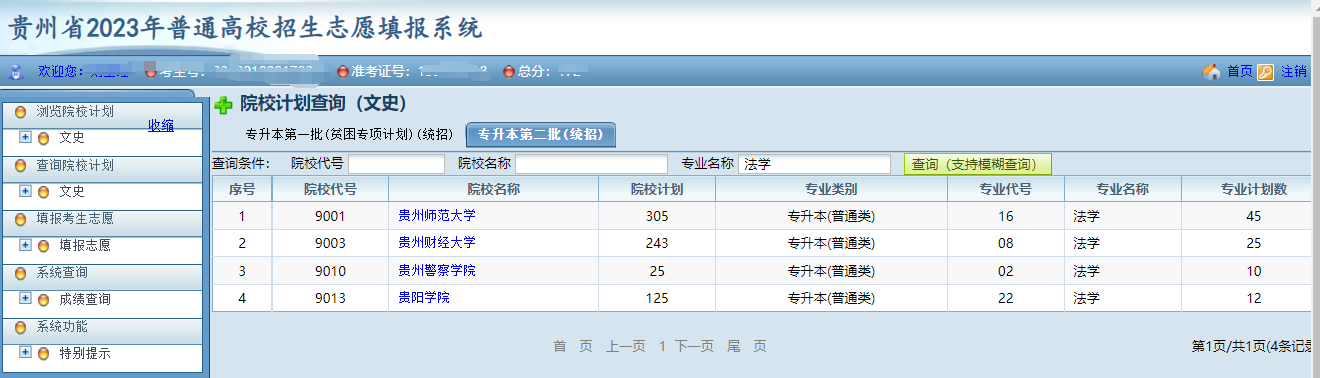The image size is (1320, 378).
Task: Click the 专业代号 column header
Action: (x=1005, y=189)
